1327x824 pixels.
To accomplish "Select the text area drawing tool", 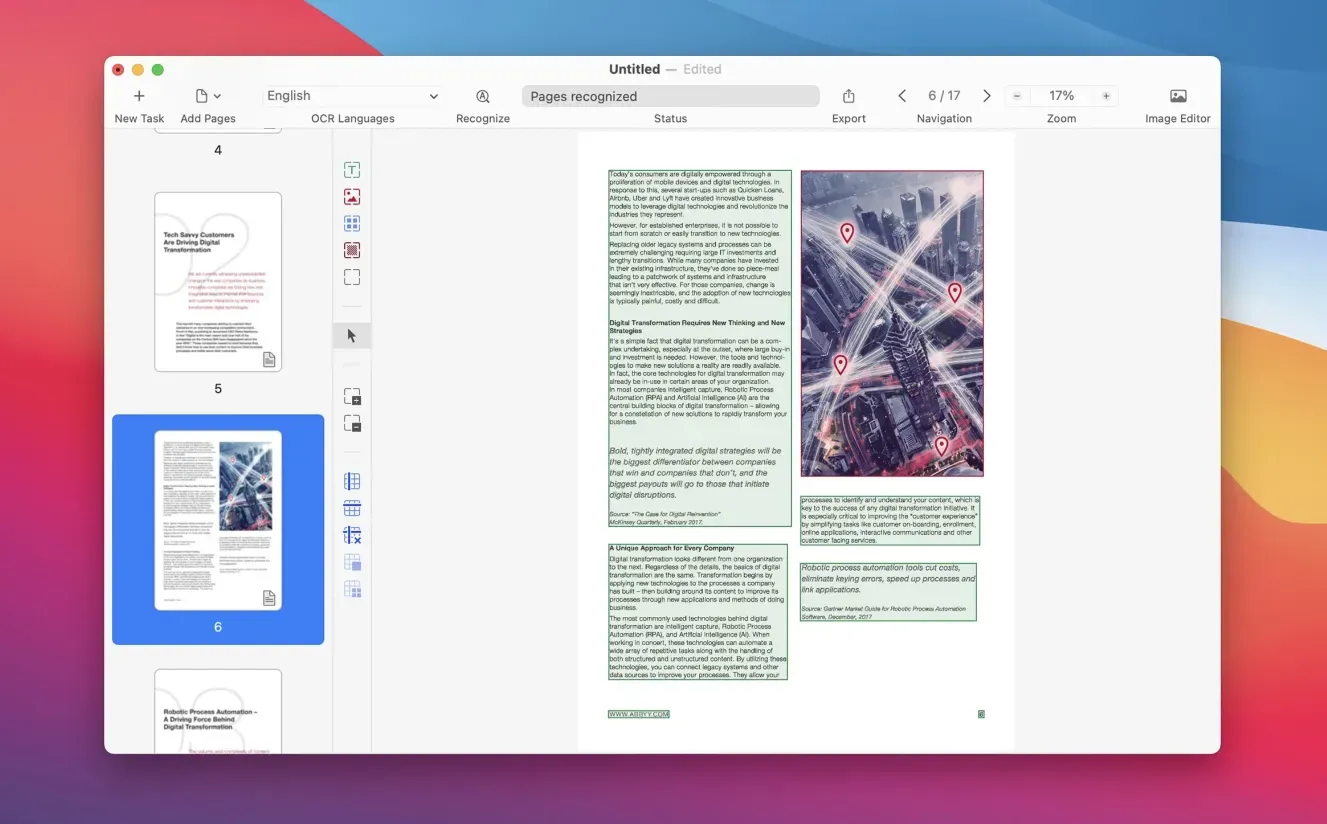I will pos(352,170).
